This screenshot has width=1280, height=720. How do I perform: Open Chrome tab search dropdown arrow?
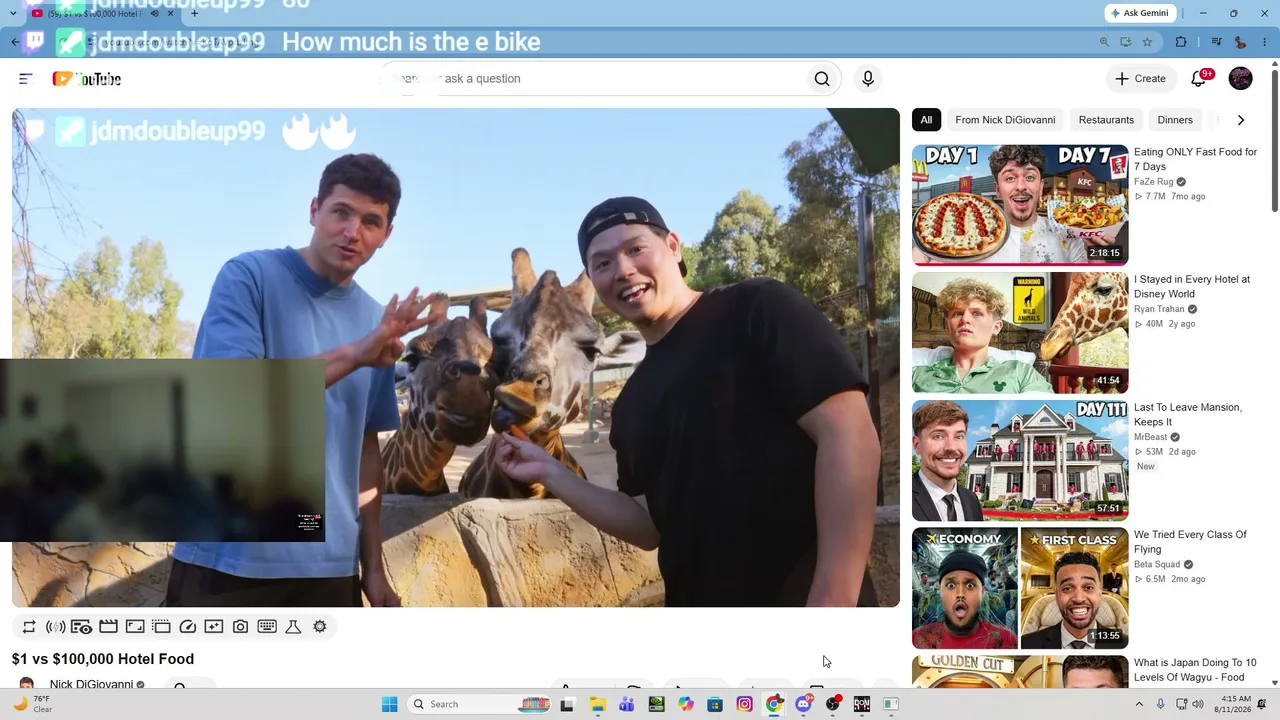tap(12, 14)
